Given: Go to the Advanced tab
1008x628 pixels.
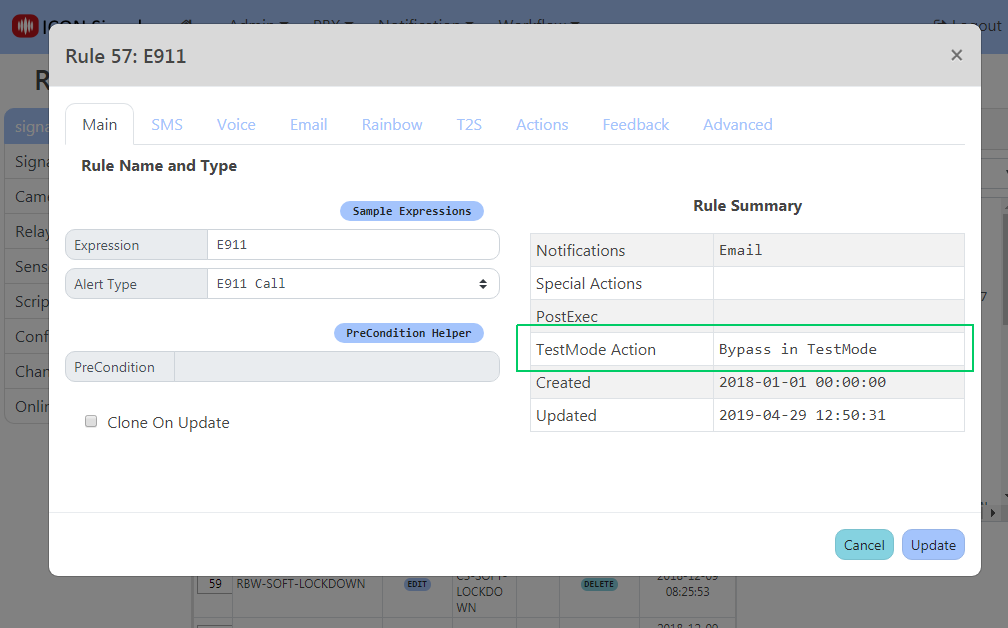Looking at the screenshot, I should (x=737, y=124).
